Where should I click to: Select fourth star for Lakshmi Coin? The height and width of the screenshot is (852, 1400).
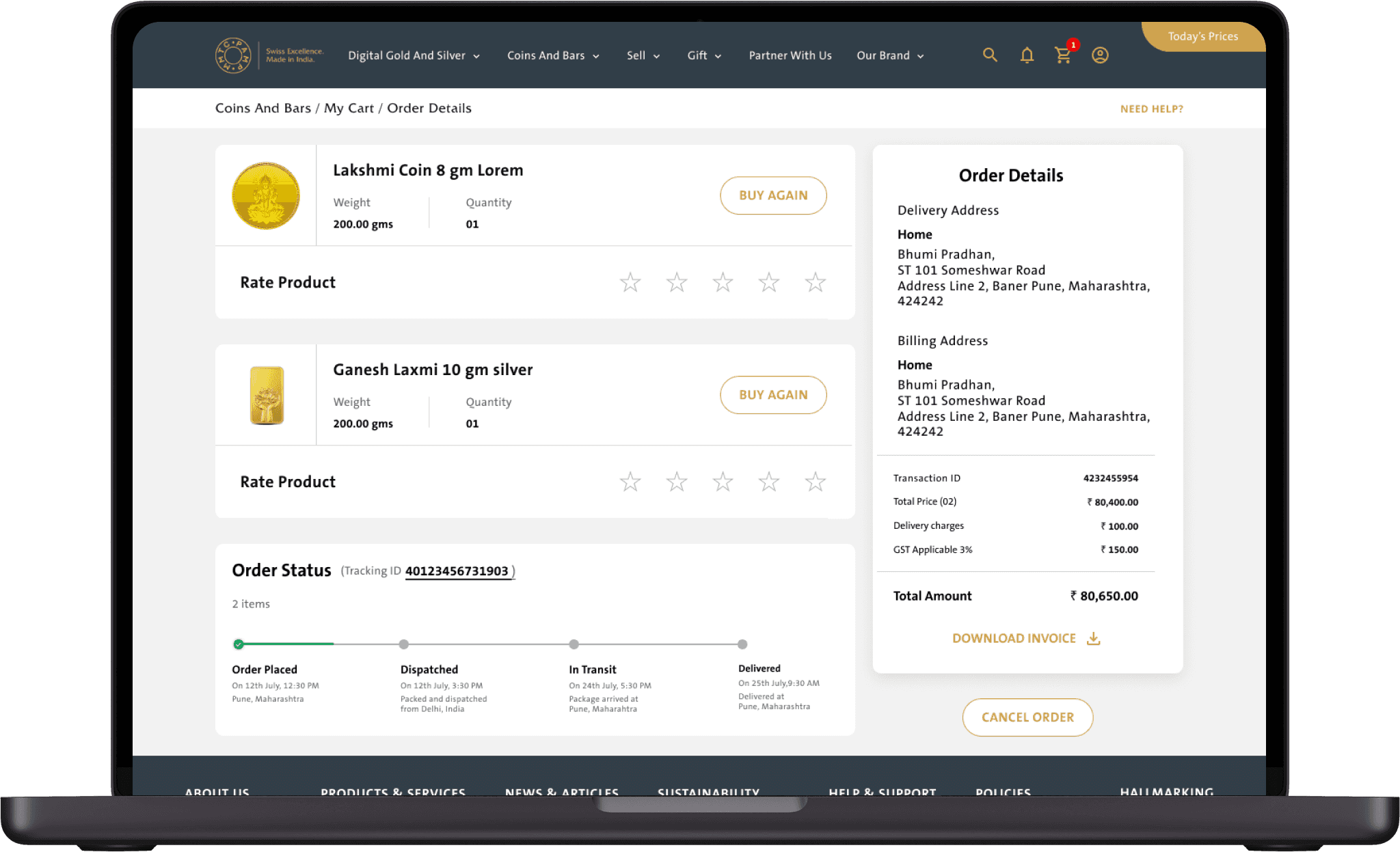coord(768,282)
